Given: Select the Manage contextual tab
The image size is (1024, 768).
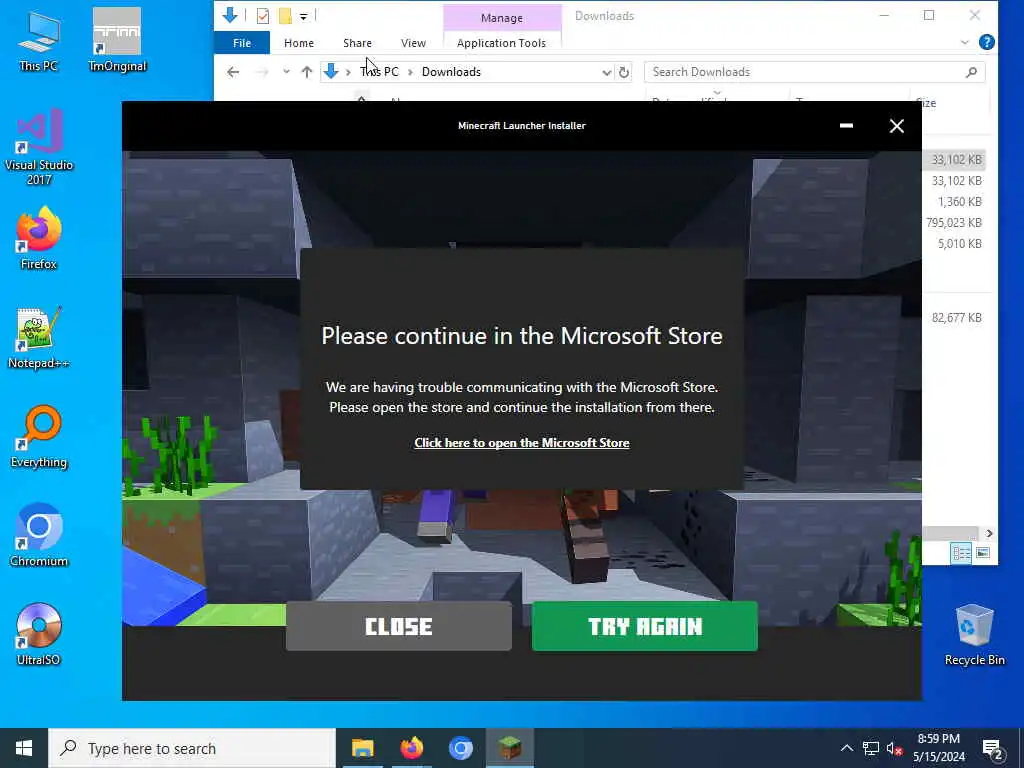Looking at the screenshot, I should [x=502, y=18].
